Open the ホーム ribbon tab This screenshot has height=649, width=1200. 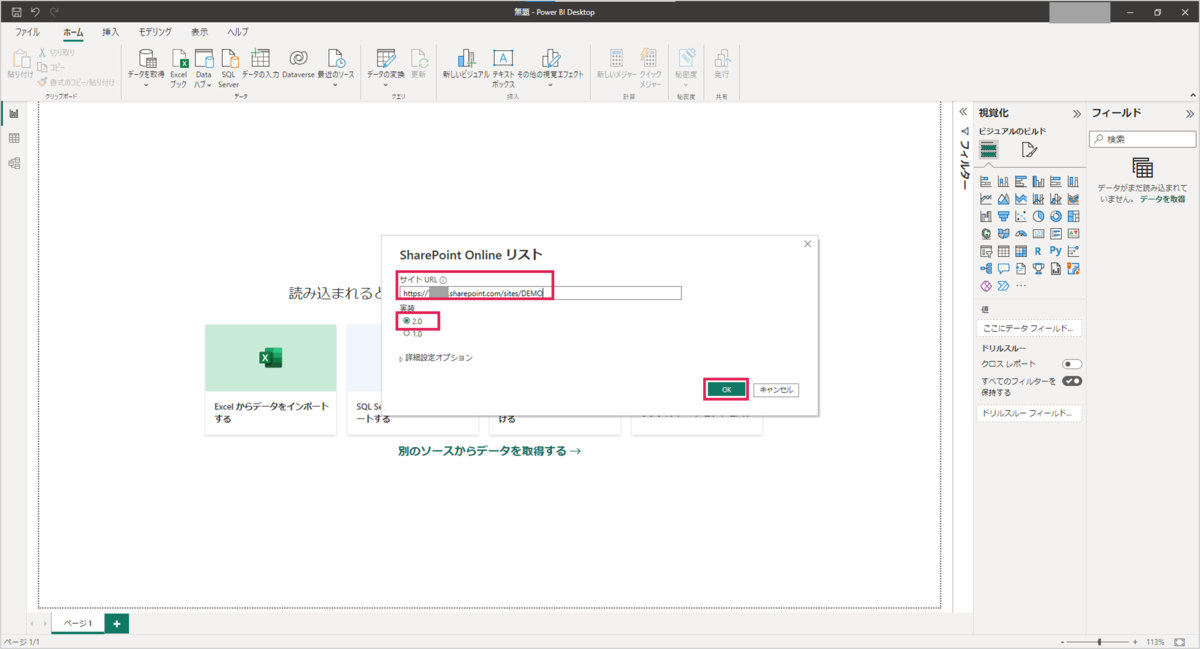click(x=73, y=32)
